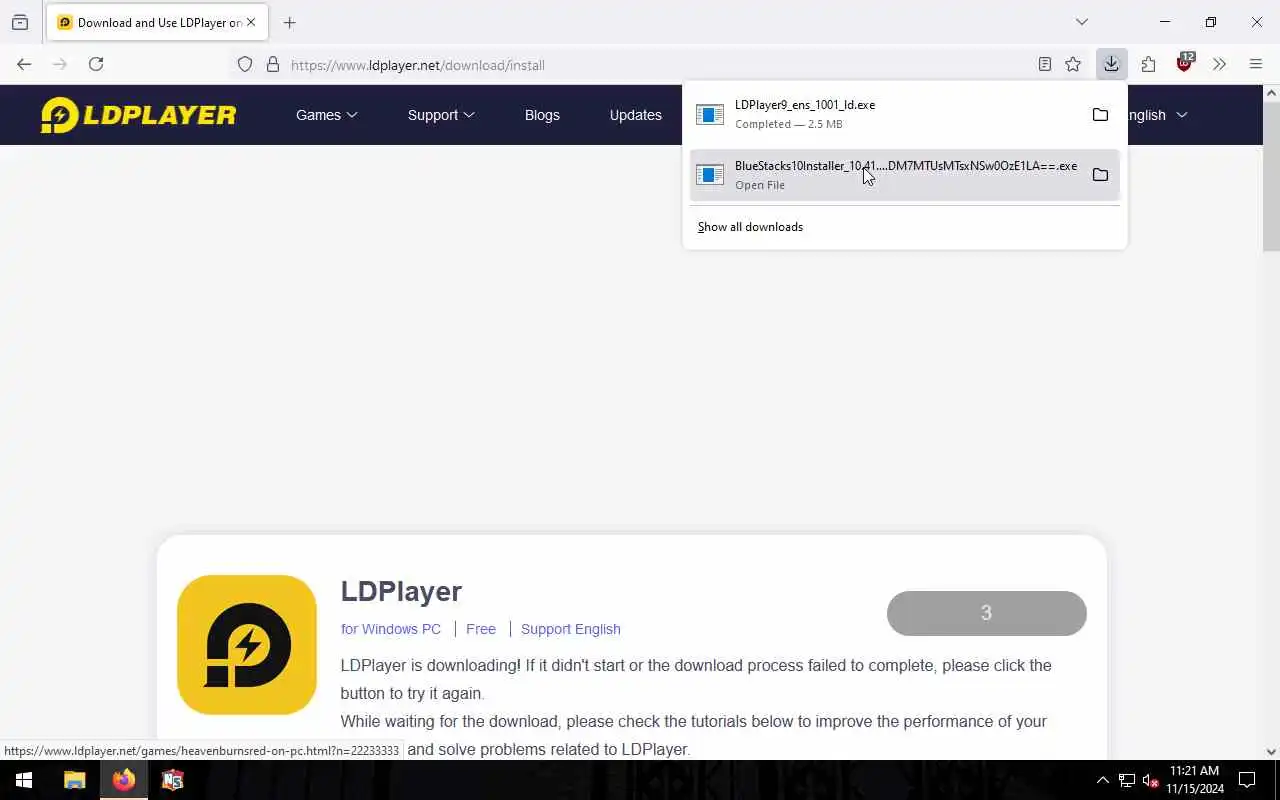
Task: Show BlueStacks installer in containing folder
Action: [1100, 175]
